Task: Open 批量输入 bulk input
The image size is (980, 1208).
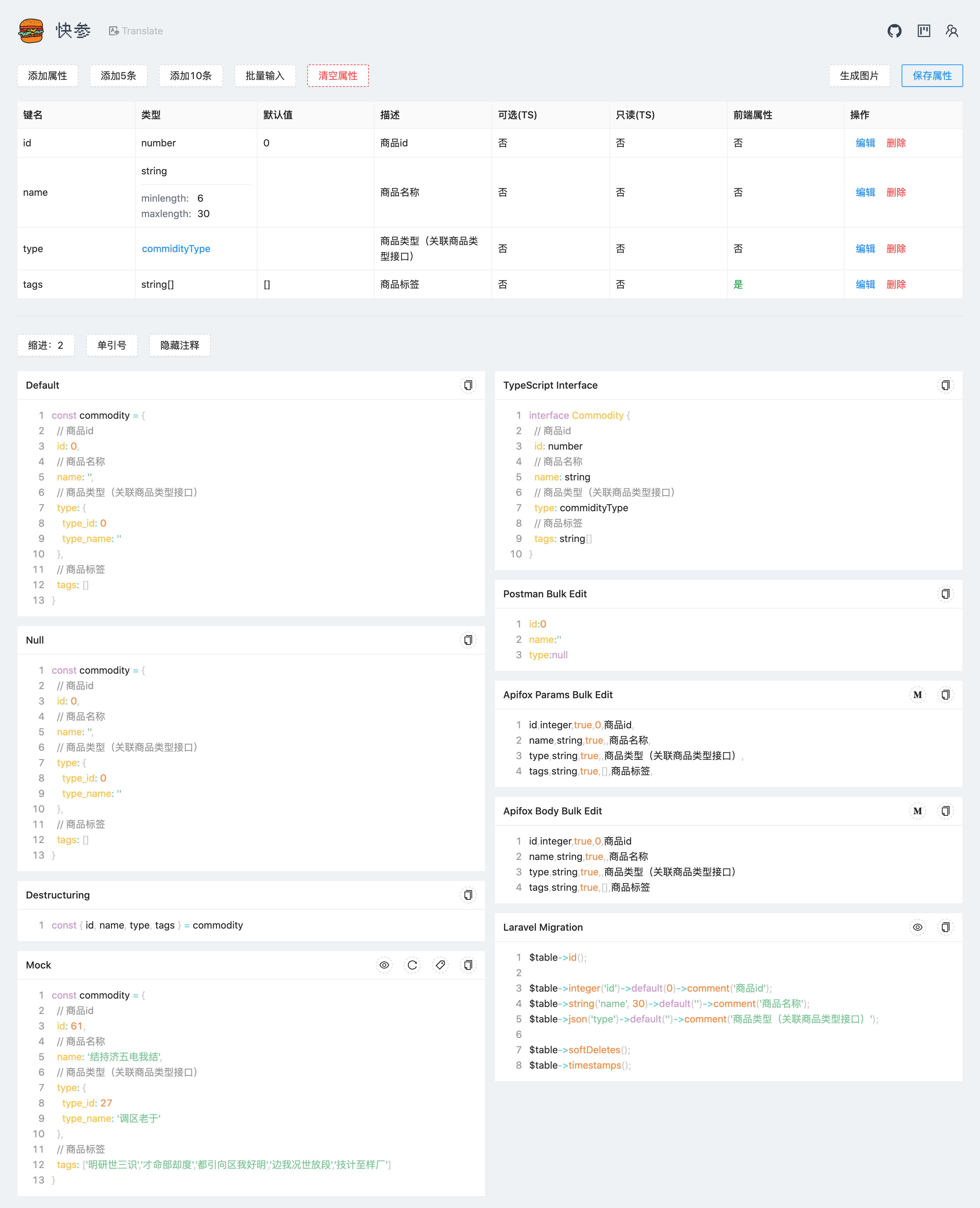Action: click(x=265, y=76)
